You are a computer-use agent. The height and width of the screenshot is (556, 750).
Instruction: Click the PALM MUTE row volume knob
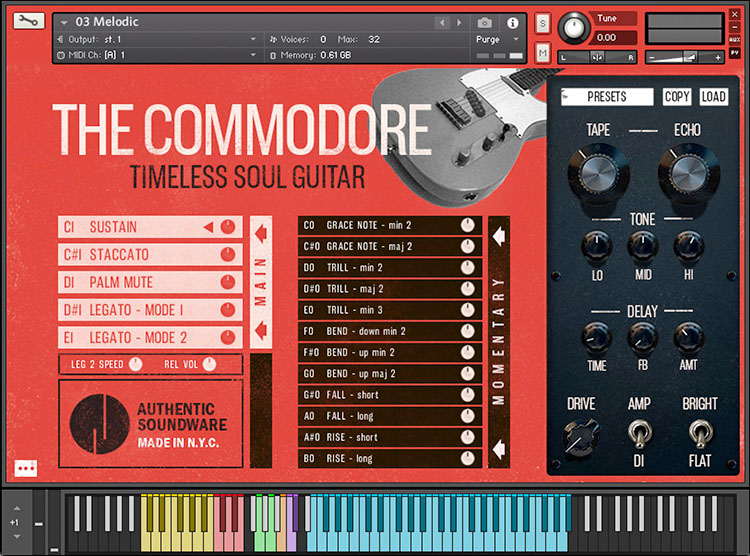pyautogui.click(x=228, y=282)
